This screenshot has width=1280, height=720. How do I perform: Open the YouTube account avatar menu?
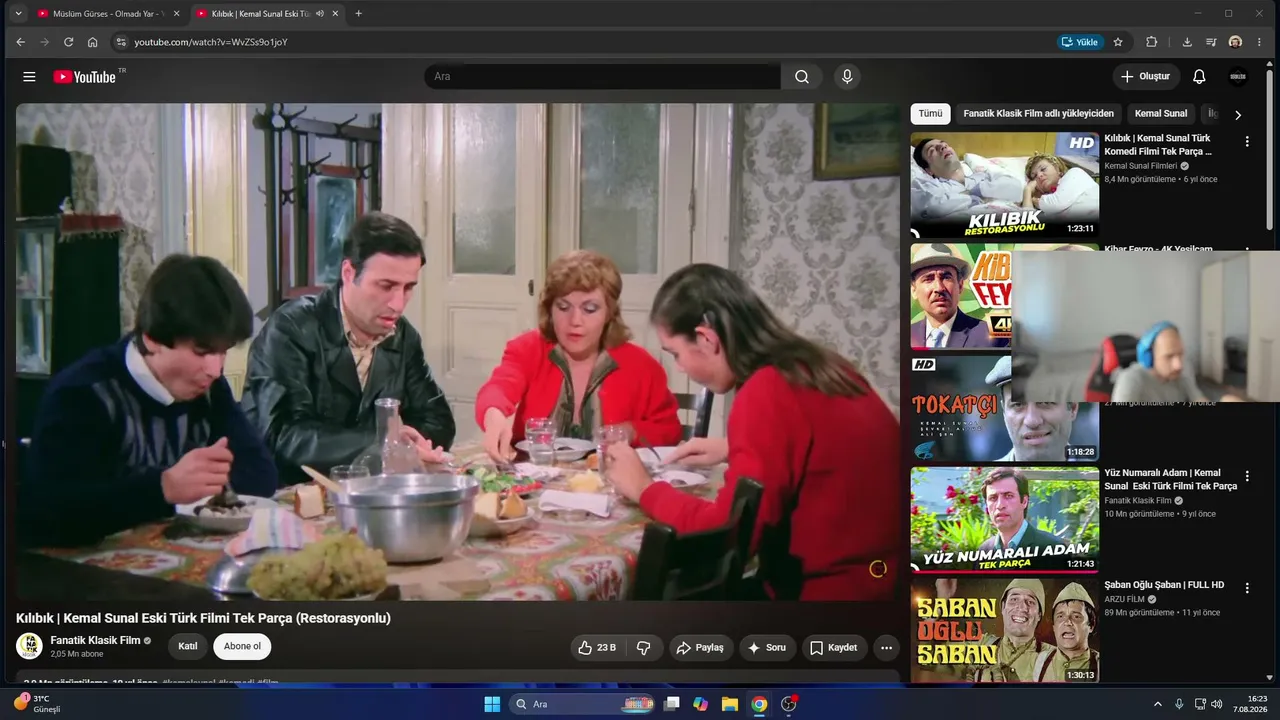[x=1238, y=77]
